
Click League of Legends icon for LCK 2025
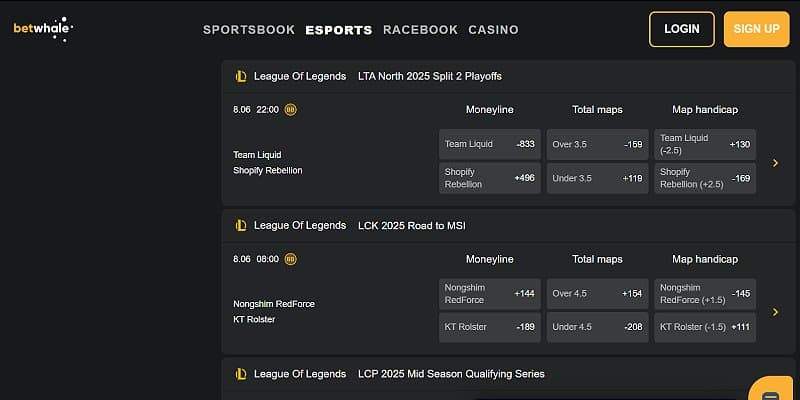[241, 225]
